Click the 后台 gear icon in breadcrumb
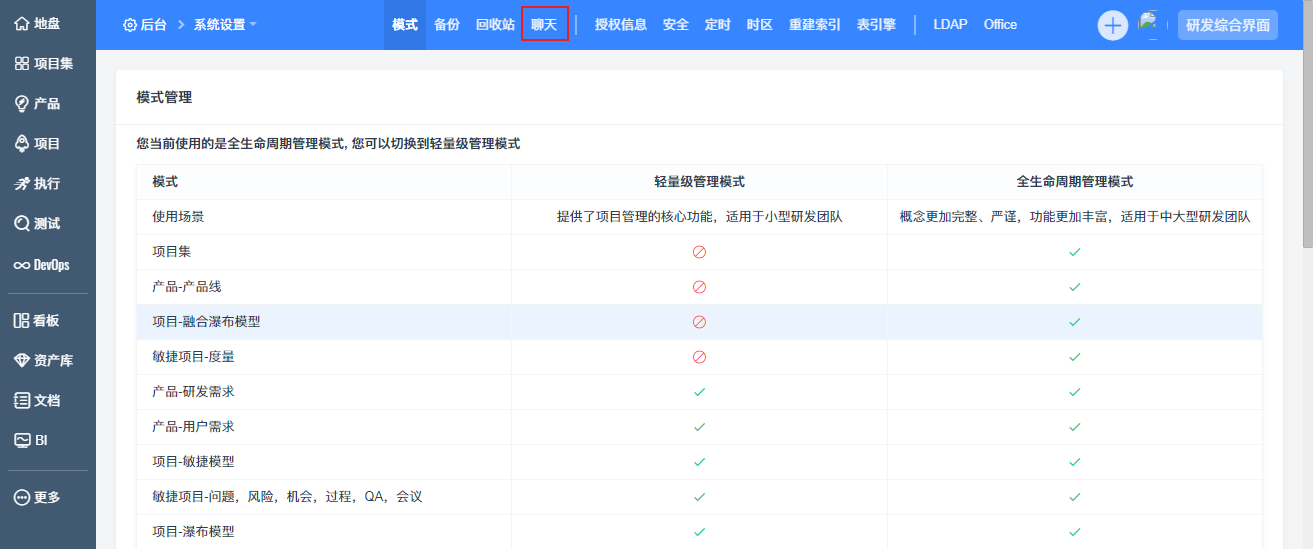 (130, 24)
